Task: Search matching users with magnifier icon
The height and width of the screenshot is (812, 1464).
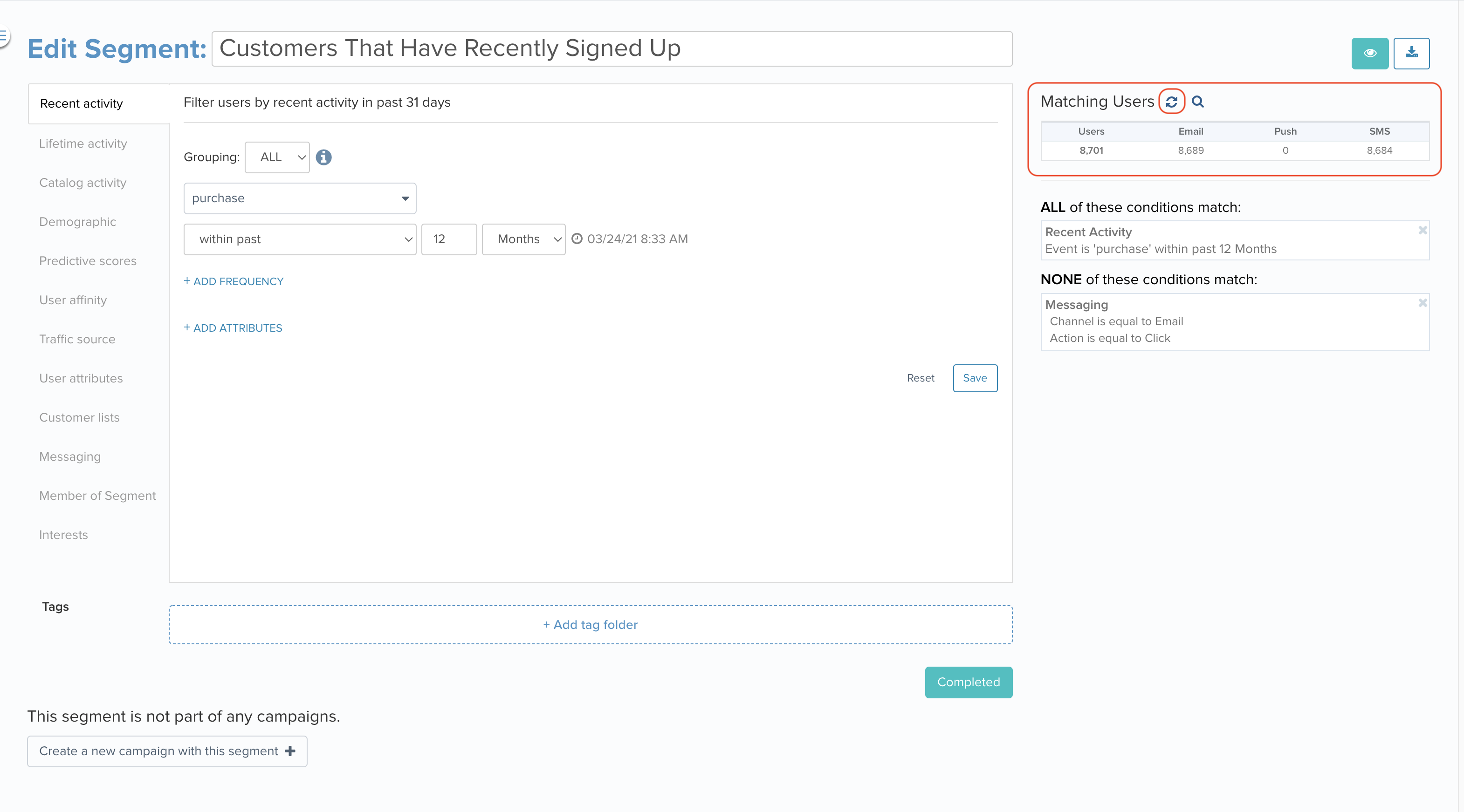Action: (x=1197, y=102)
